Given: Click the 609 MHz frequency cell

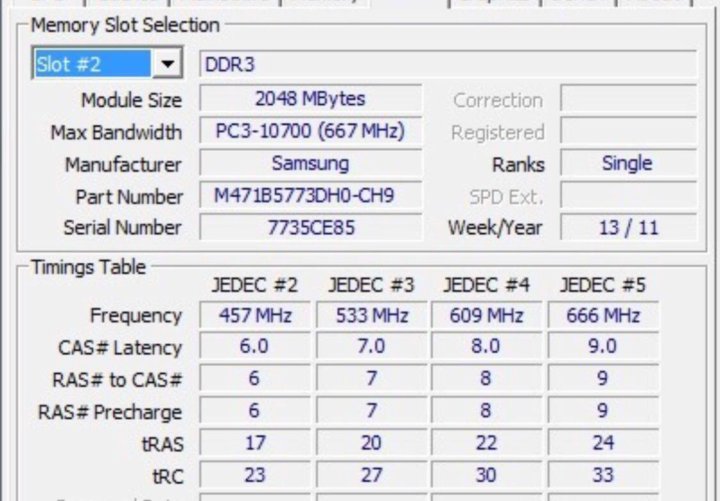Looking at the screenshot, I should (x=487, y=315).
